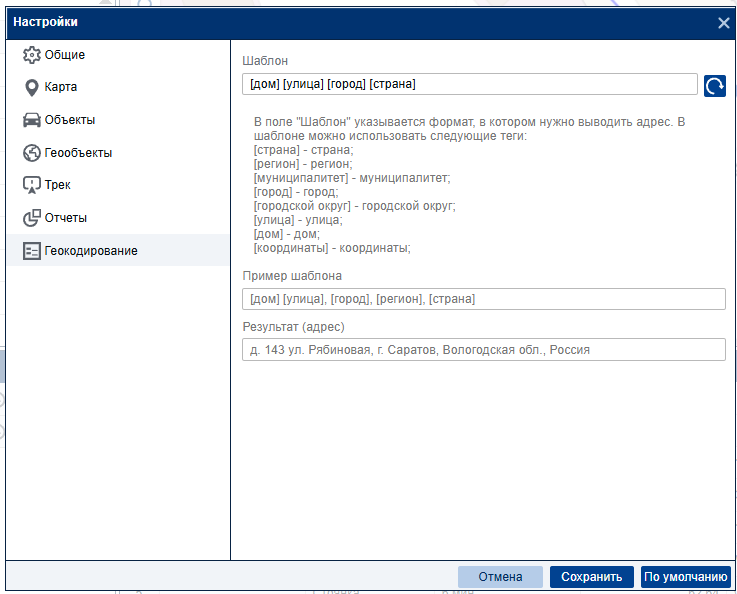The width and height of the screenshot is (737, 594).
Task: Click the pie chart icon for Отчеты
Action: coord(31,218)
